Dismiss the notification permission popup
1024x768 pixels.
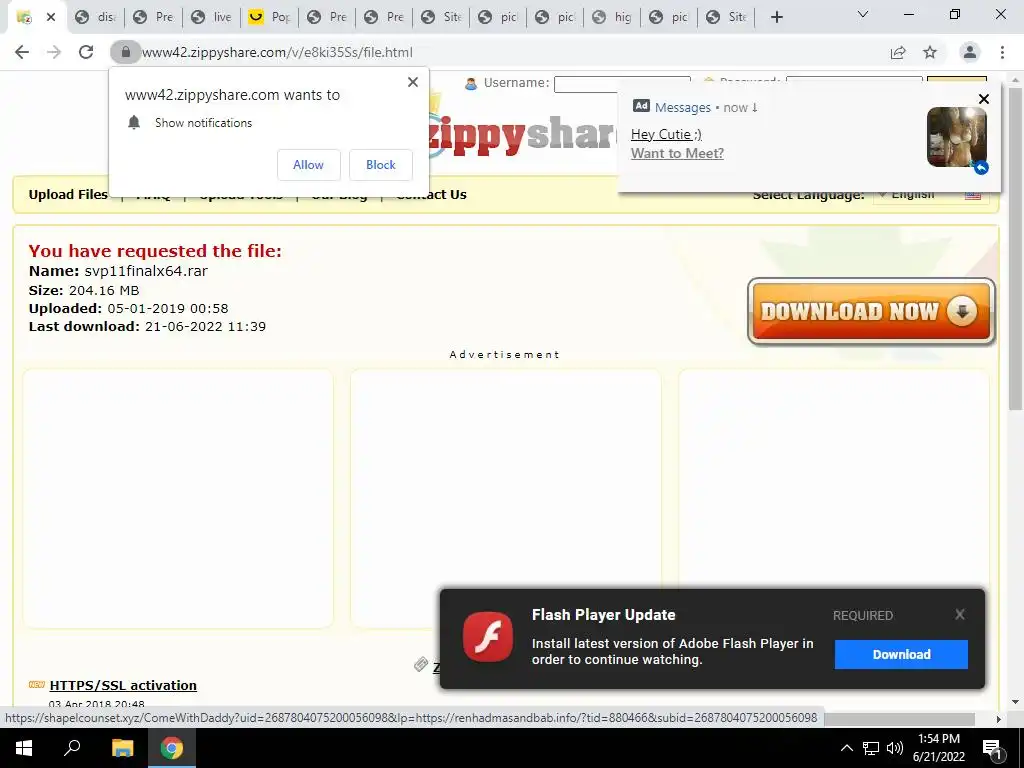pyautogui.click(x=413, y=82)
